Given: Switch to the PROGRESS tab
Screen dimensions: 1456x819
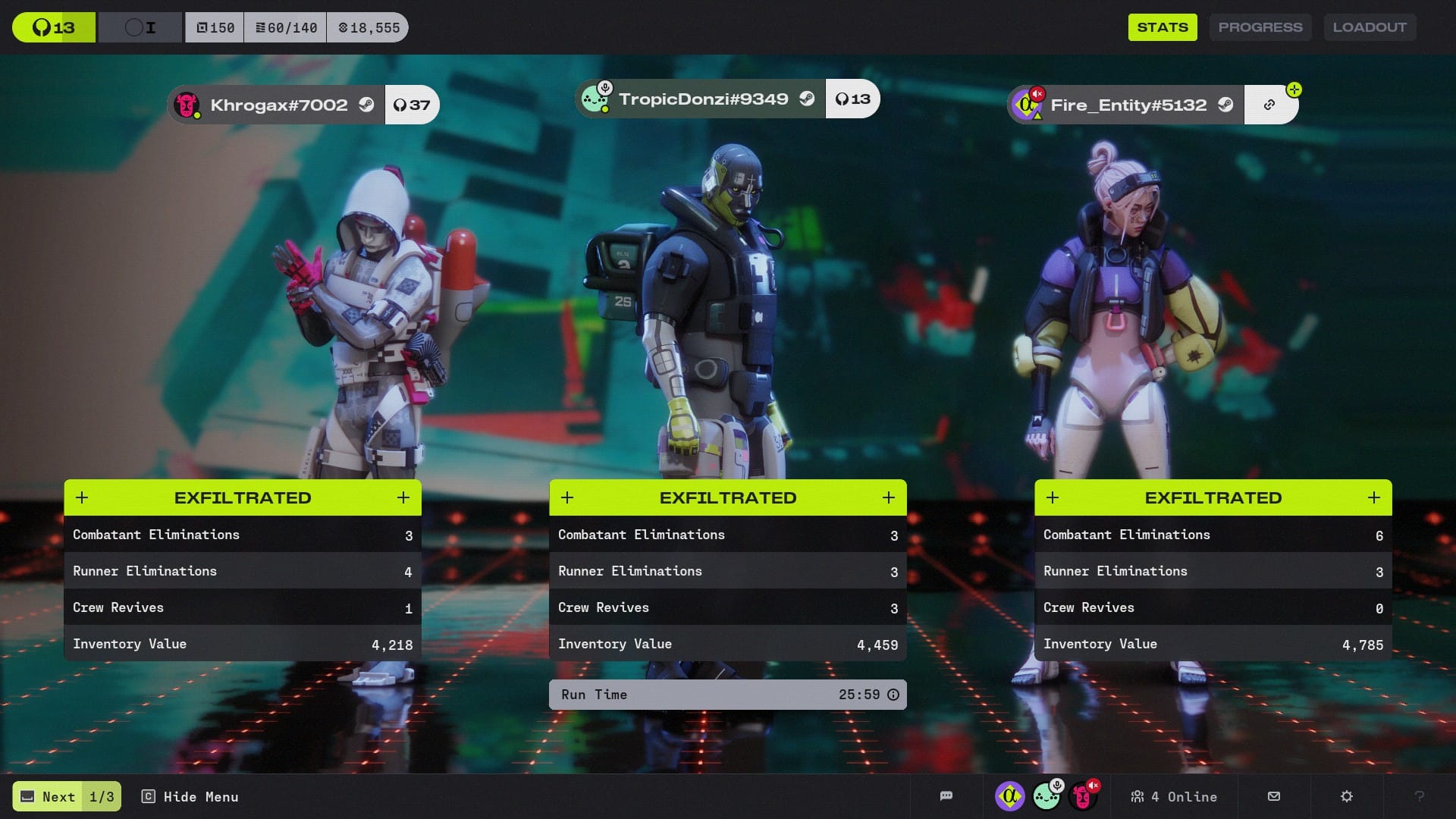Looking at the screenshot, I should (1260, 27).
